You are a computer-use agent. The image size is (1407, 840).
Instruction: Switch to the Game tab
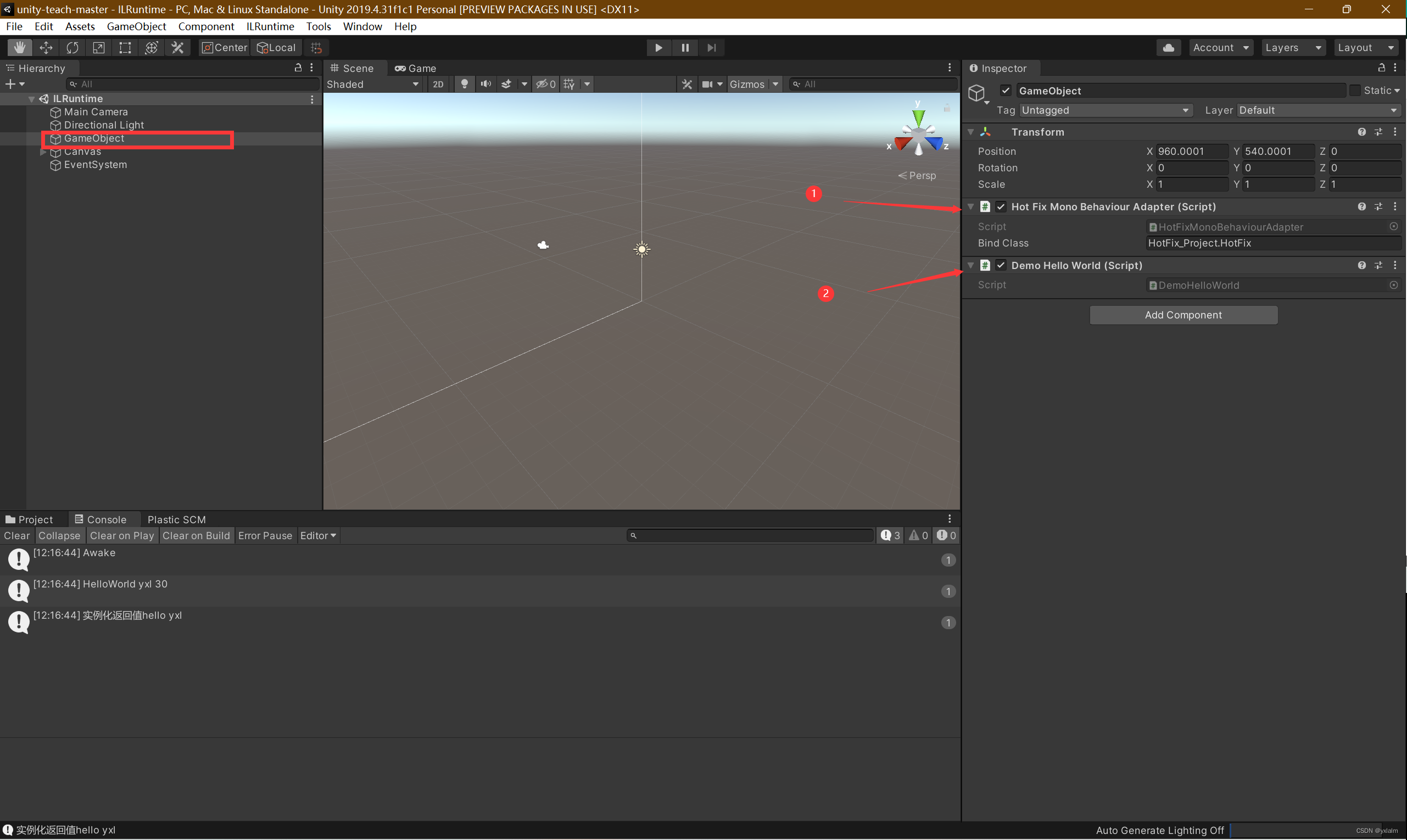point(416,68)
